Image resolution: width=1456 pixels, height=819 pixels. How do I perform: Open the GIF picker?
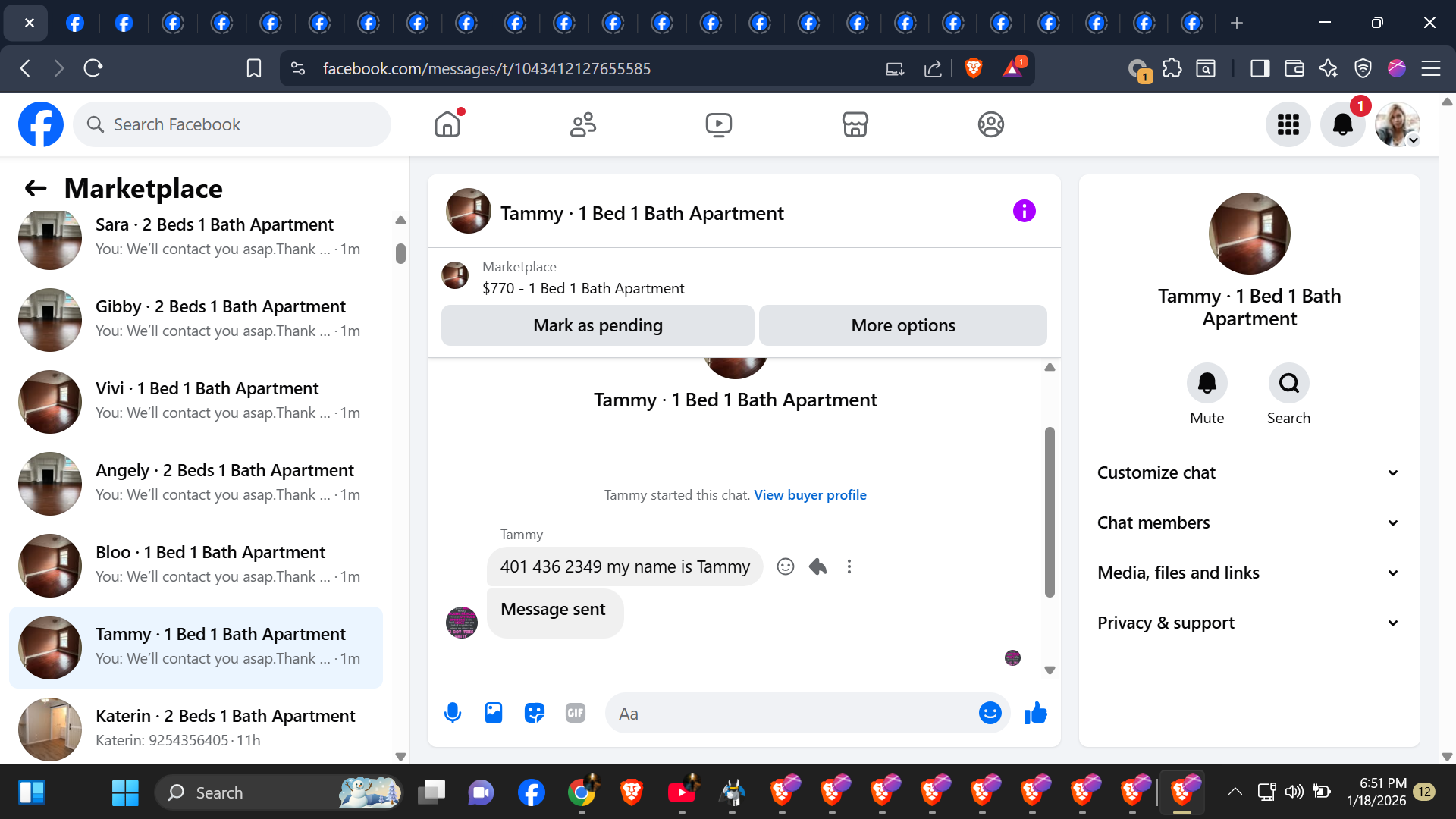576,713
